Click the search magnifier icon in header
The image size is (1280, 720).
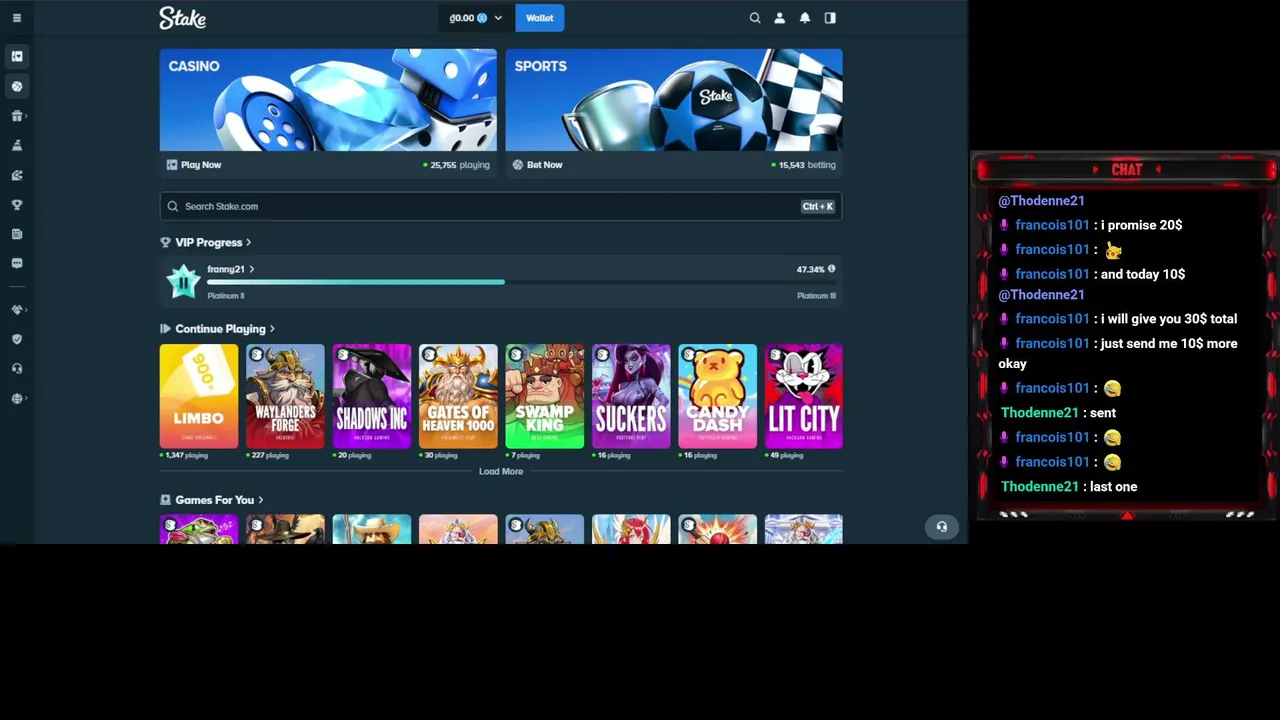coord(755,18)
